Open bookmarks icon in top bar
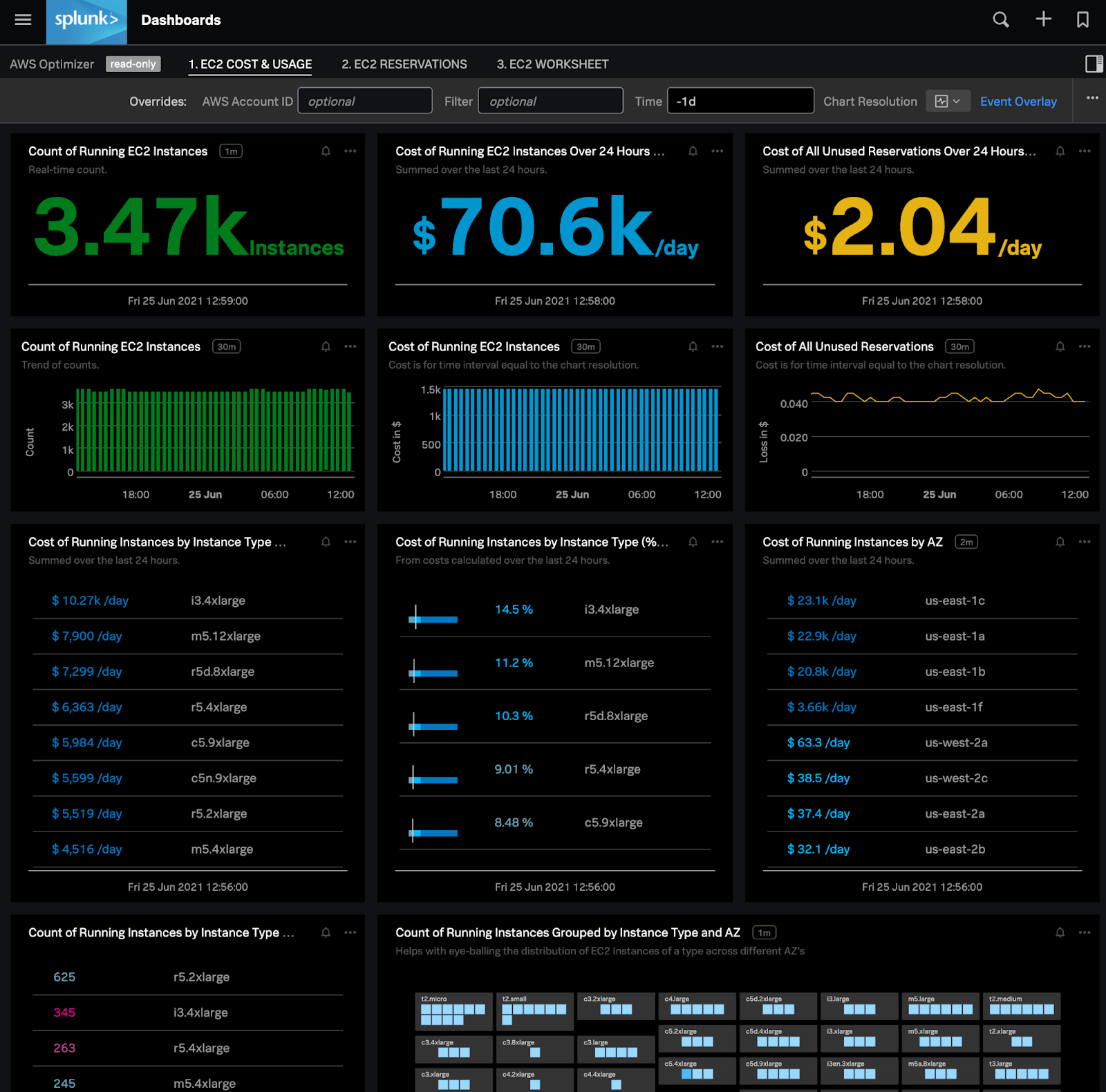The height and width of the screenshot is (1092, 1106). (1082, 19)
